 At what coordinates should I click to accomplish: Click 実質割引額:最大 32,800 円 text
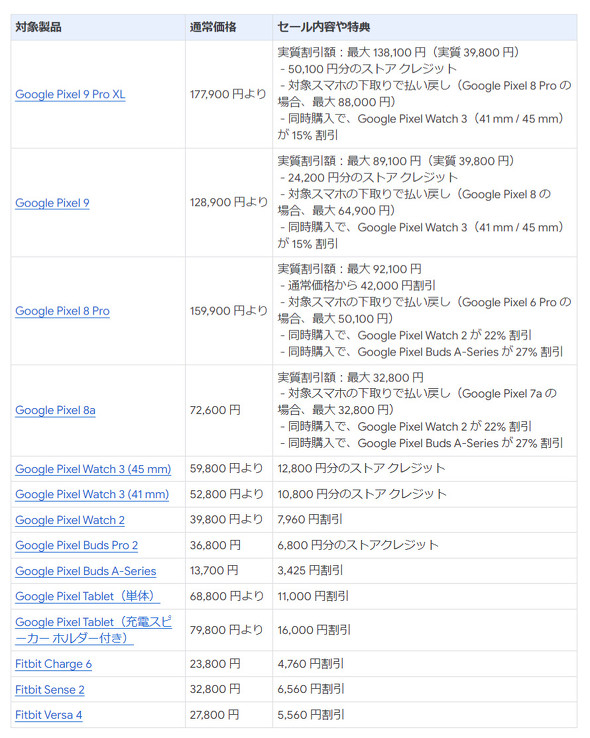point(351,377)
